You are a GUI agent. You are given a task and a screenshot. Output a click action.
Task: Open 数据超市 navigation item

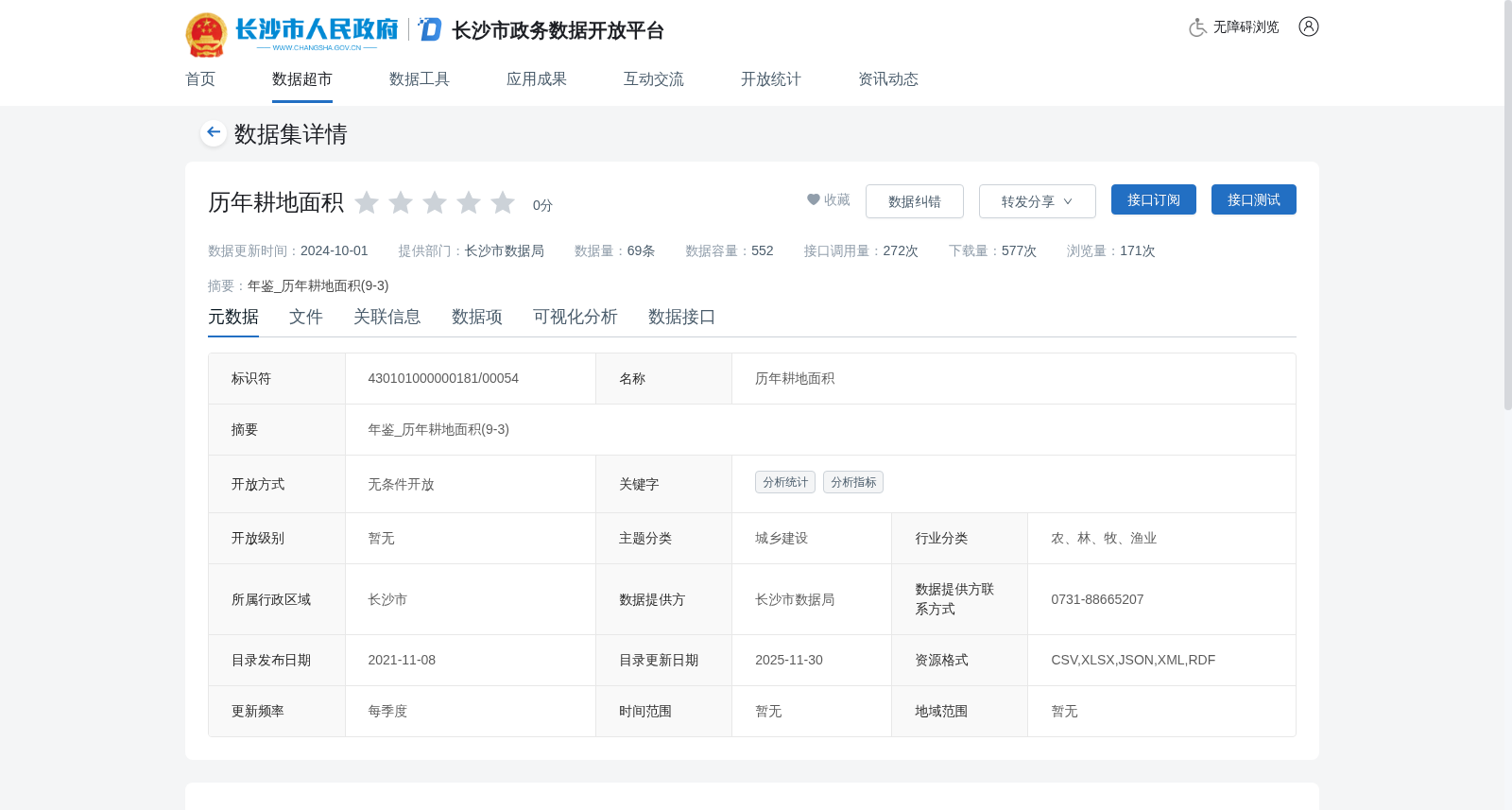coord(302,79)
